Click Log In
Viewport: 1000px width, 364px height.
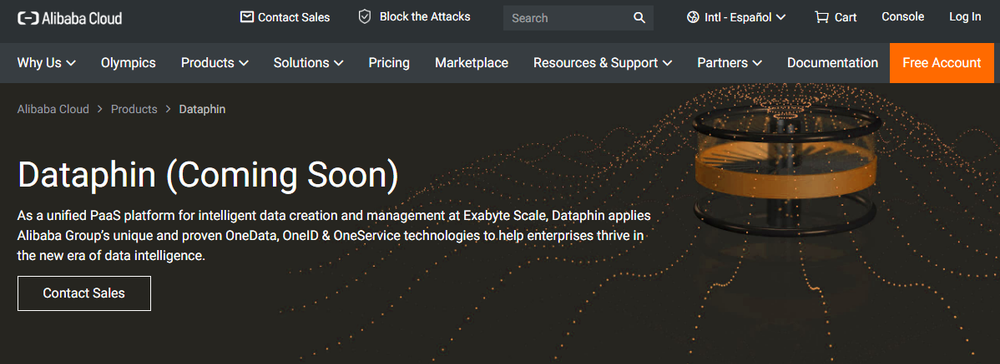point(965,17)
